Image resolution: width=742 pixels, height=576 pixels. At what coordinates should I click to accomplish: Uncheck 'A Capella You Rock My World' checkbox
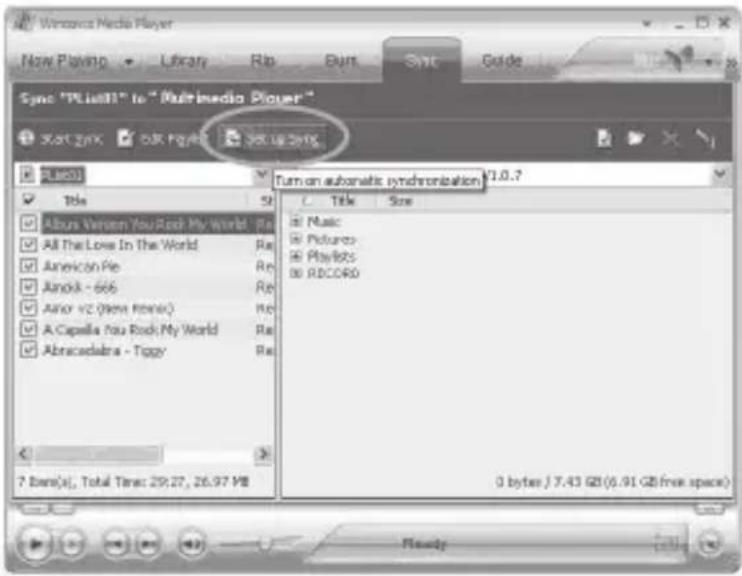(x=28, y=329)
